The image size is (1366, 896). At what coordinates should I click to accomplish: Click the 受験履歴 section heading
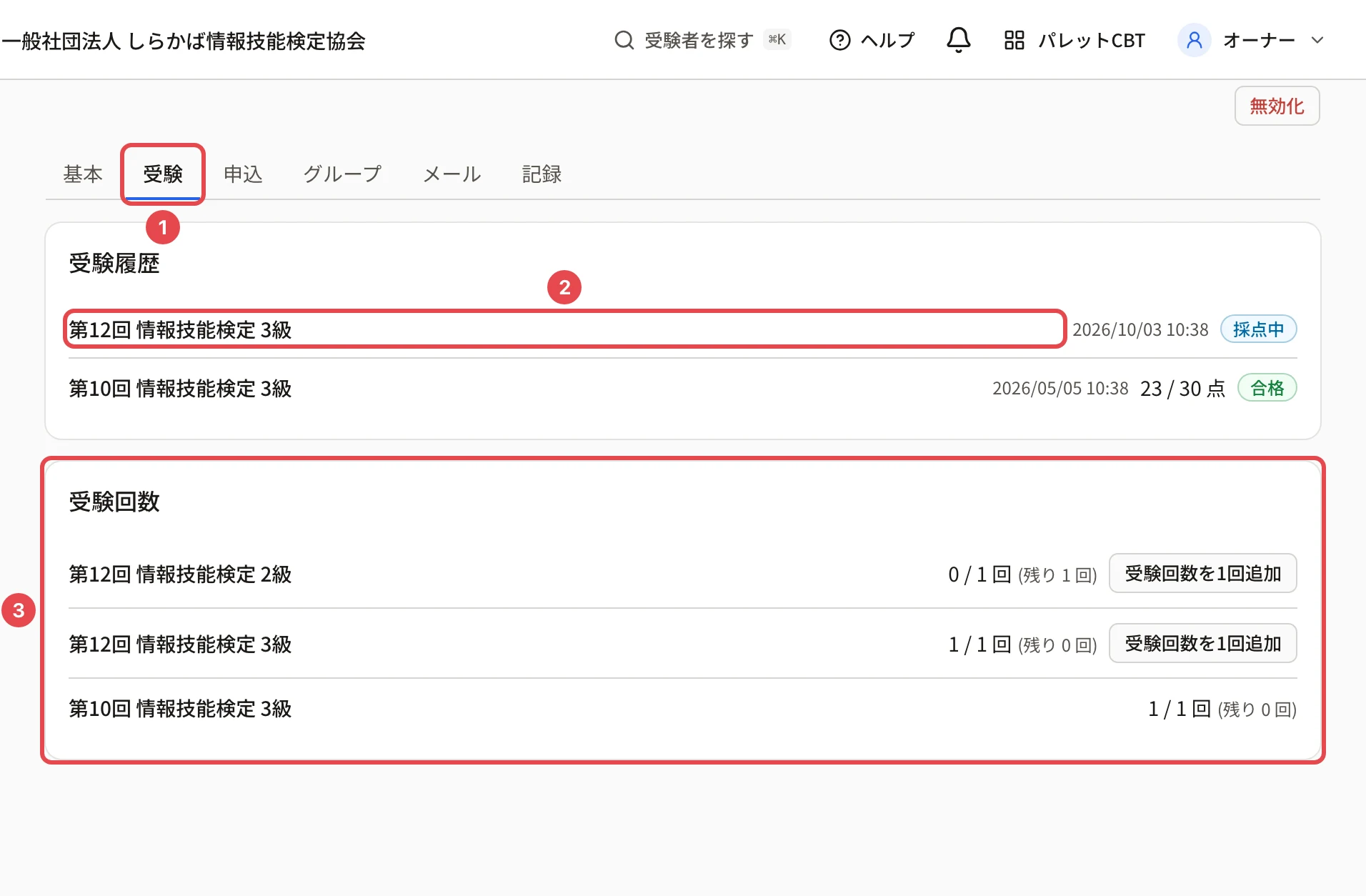114,264
